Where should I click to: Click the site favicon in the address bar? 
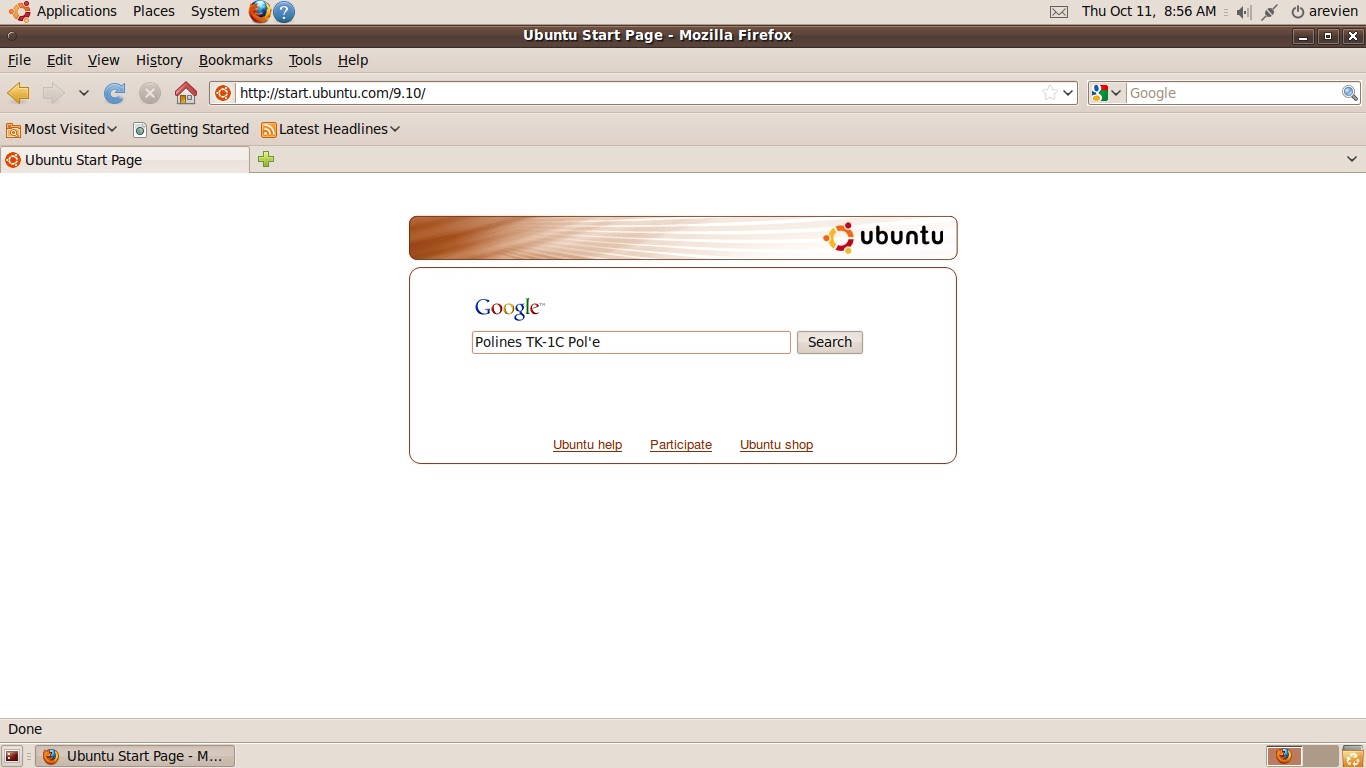click(223, 93)
